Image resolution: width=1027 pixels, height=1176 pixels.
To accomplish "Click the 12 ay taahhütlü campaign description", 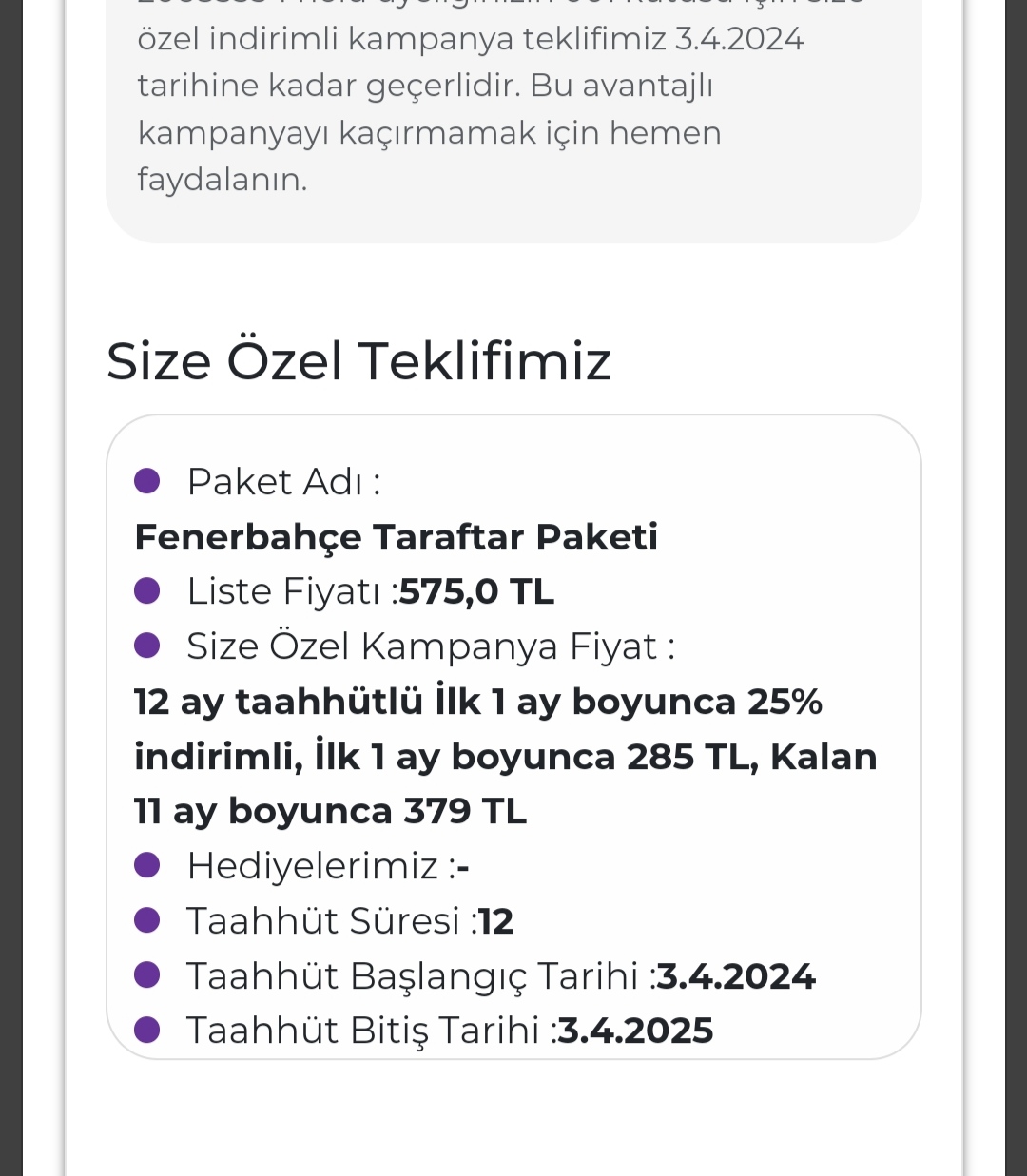I will pos(504,757).
